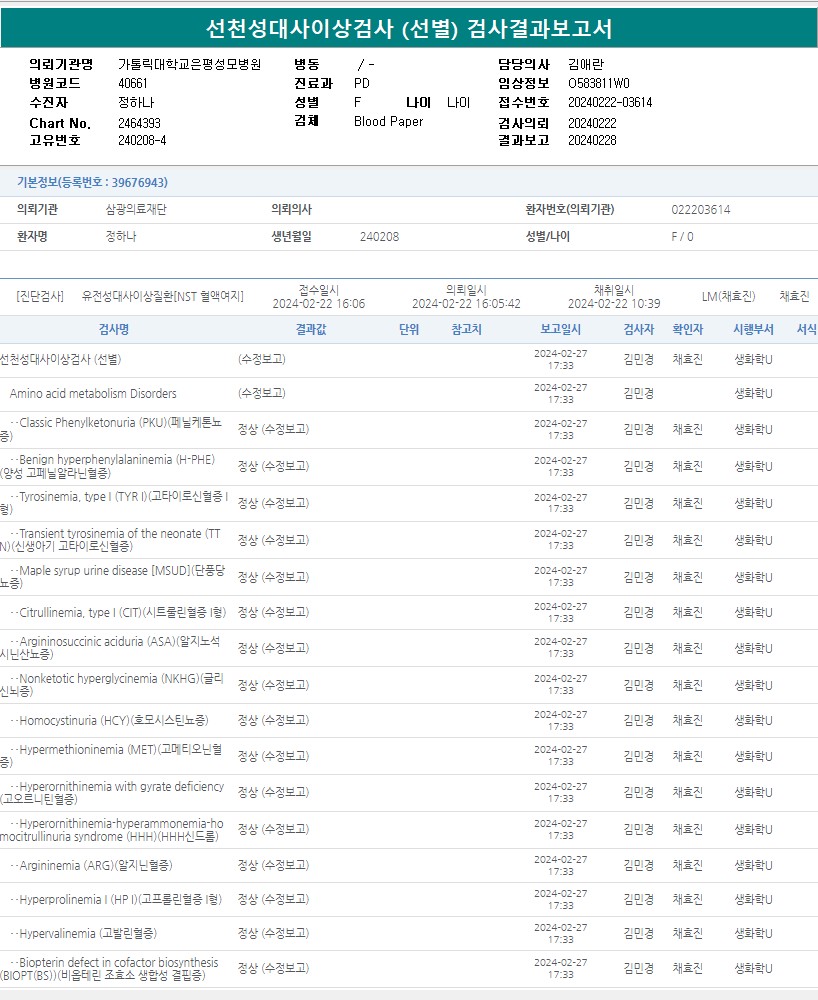
Task: Open the 기본정보 registration number section header
Action: [92, 182]
